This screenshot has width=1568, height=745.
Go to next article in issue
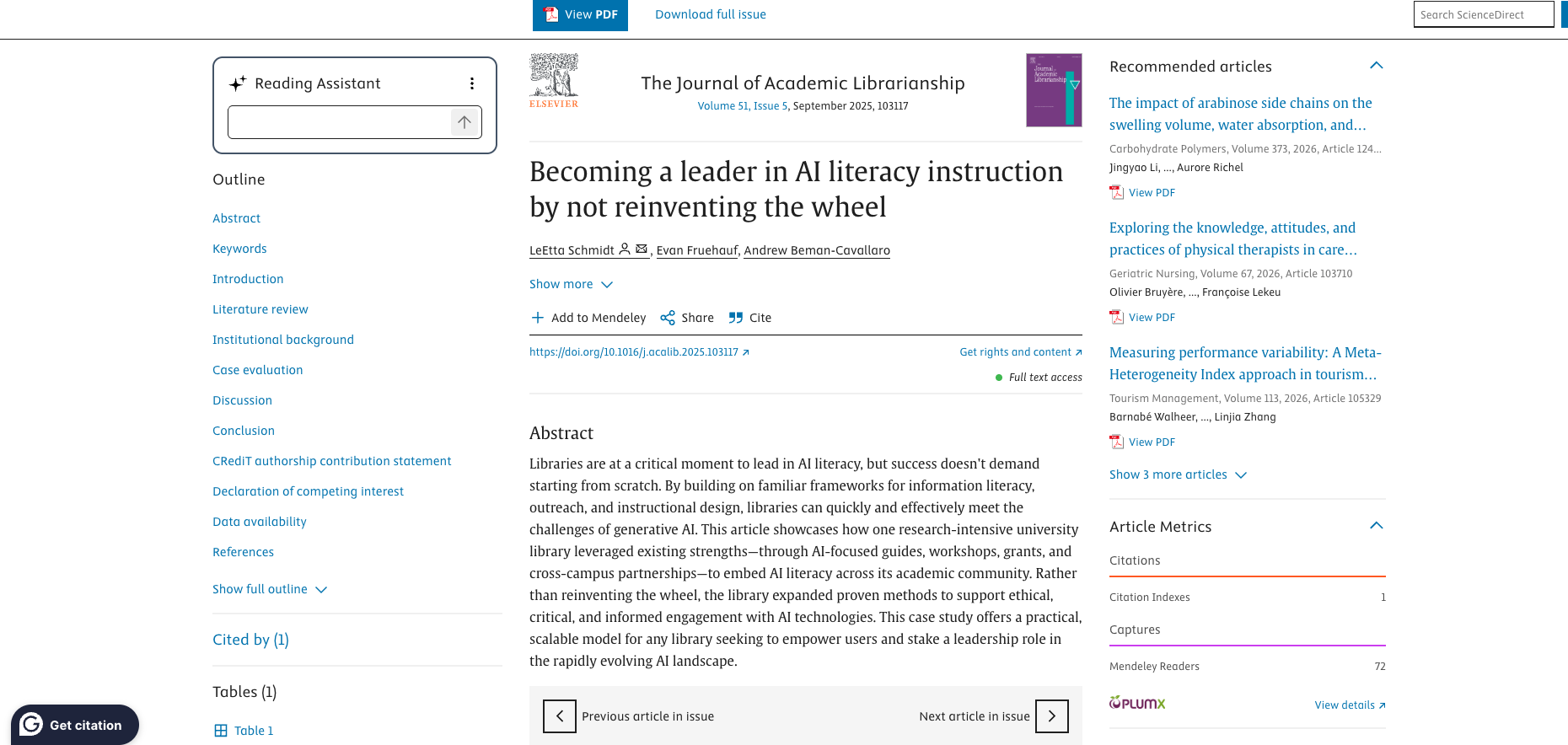(1052, 716)
